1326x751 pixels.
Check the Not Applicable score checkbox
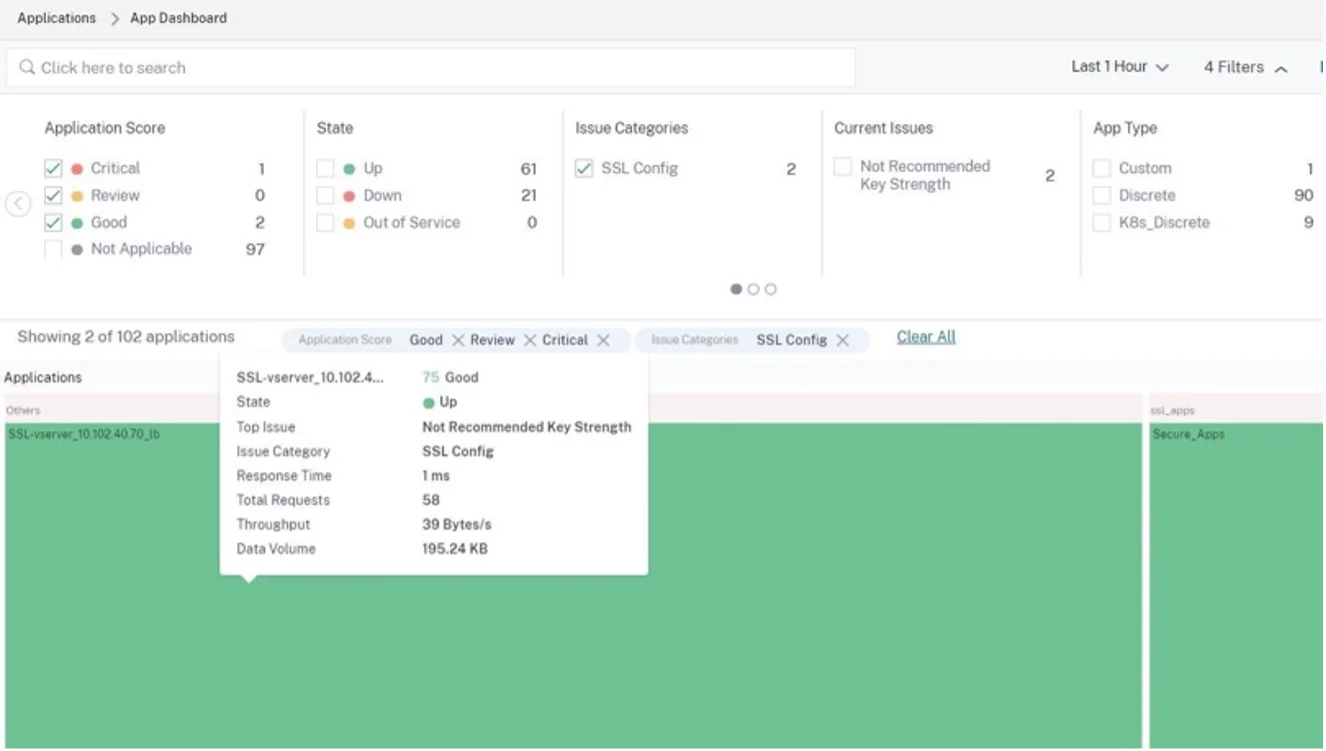point(53,249)
